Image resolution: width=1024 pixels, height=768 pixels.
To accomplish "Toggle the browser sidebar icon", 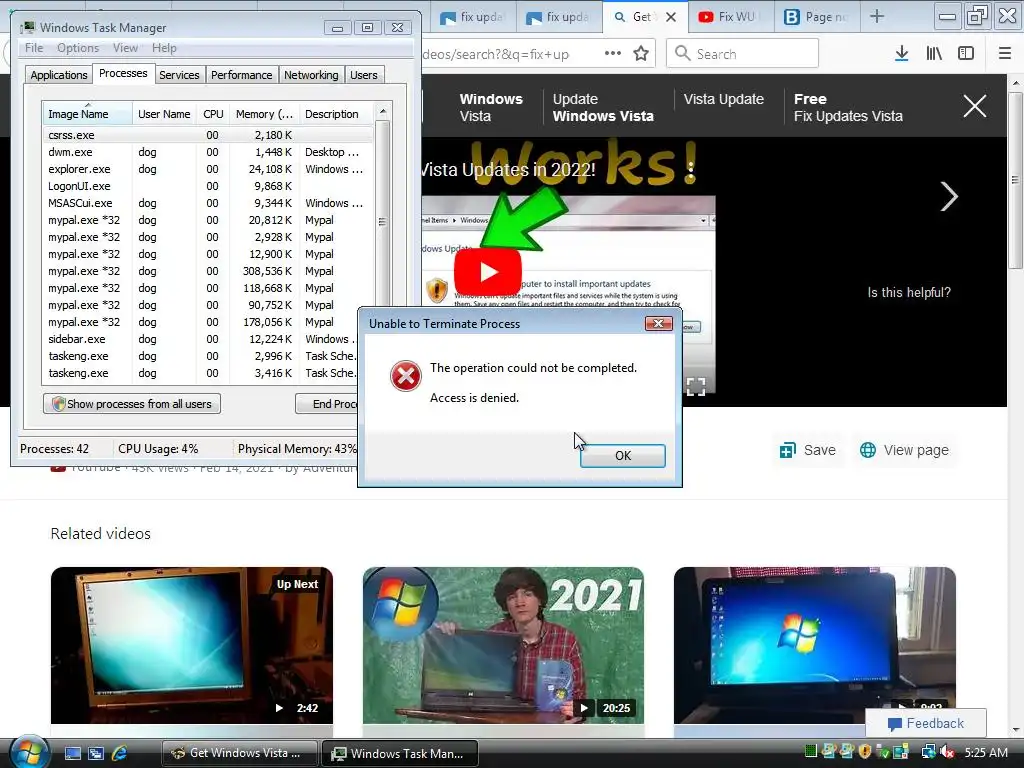I will pyautogui.click(x=966, y=54).
